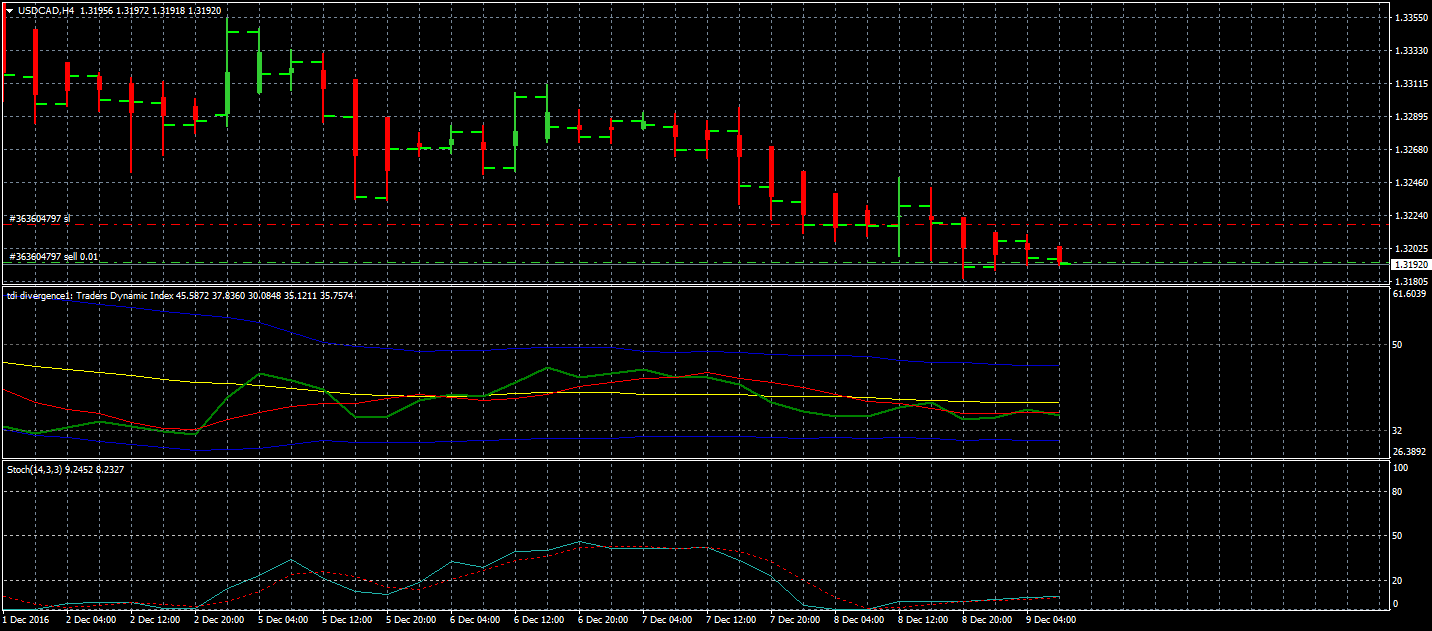Click price scale value 1.32240
The height and width of the screenshot is (631, 1432).
click(1412, 216)
